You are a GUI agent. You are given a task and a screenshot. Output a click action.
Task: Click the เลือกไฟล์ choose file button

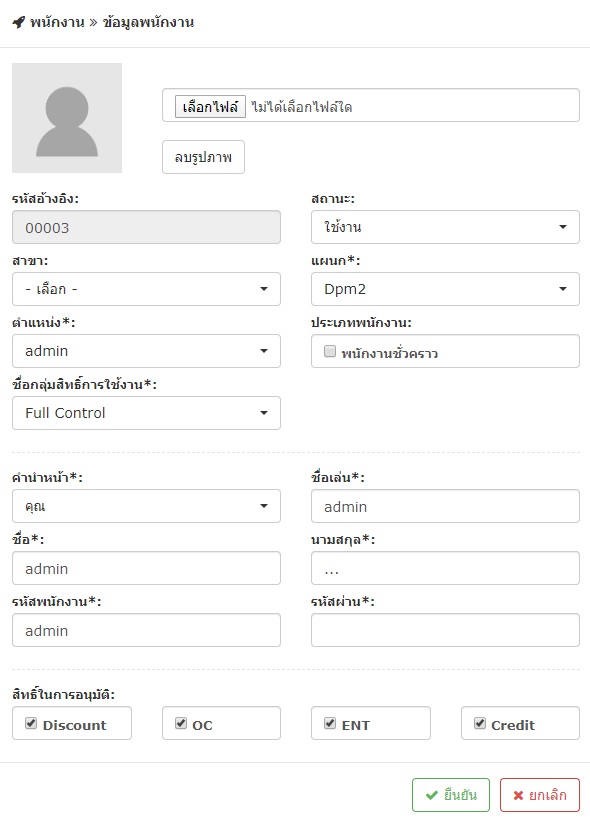pyautogui.click(x=210, y=107)
